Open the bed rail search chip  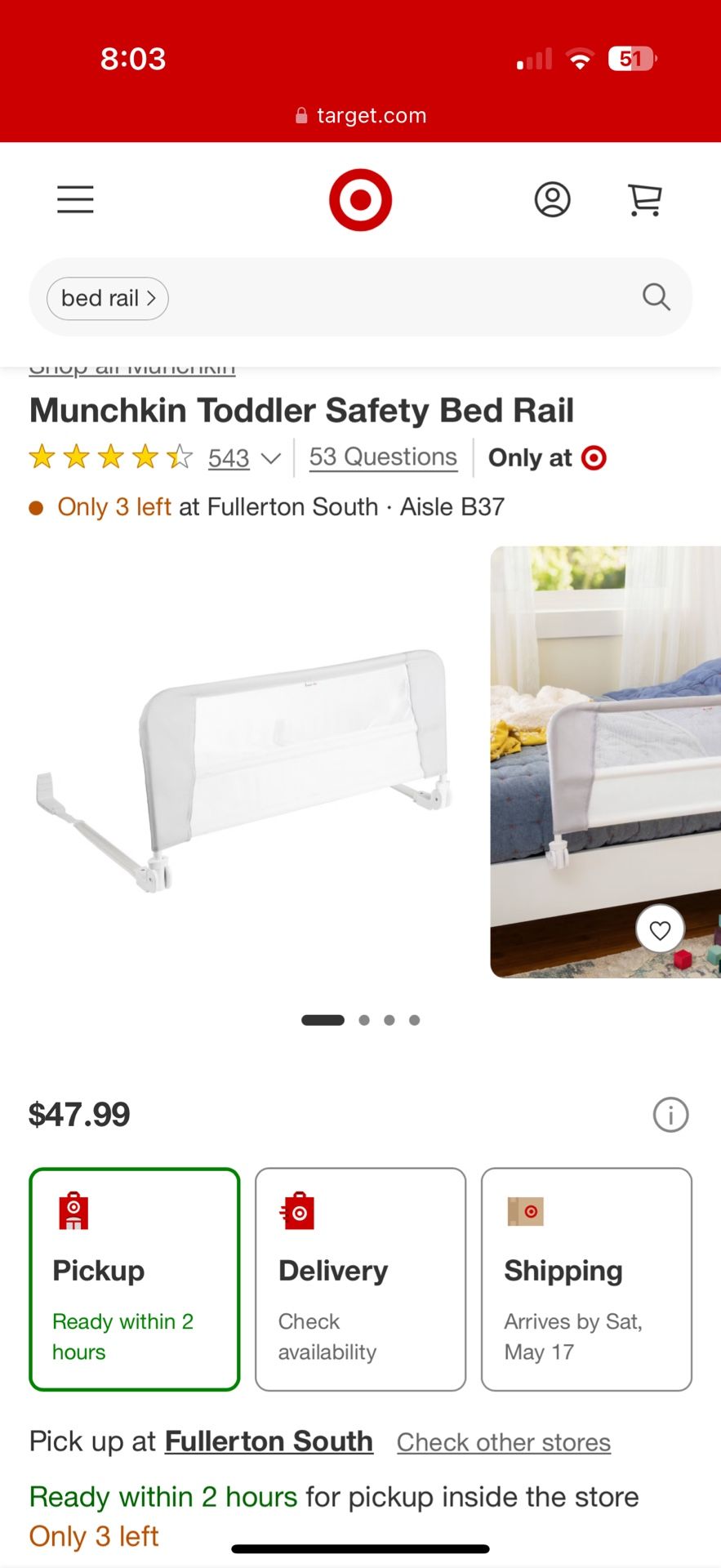click(108, 298)
